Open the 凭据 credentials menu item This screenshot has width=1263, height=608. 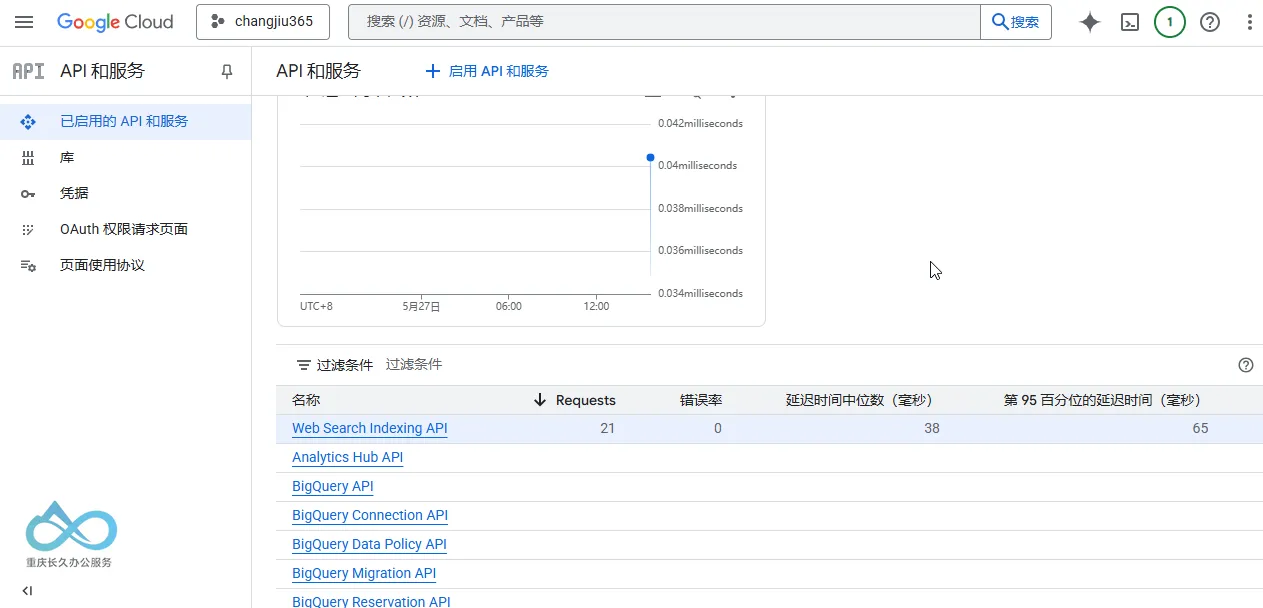[x=125, y=193]
